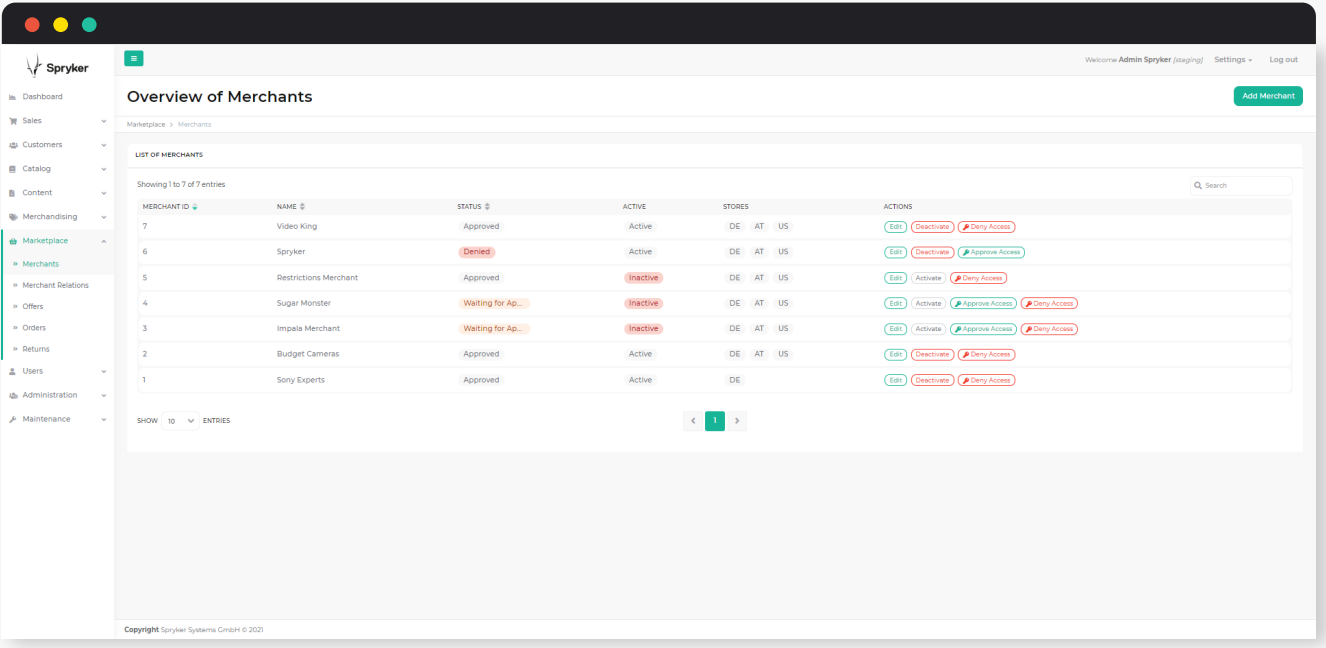Image resolution: width=1326 pixels, height=648 pixels.
Task: Click the Denied status badge for Spryker
Action: point(476,252)
